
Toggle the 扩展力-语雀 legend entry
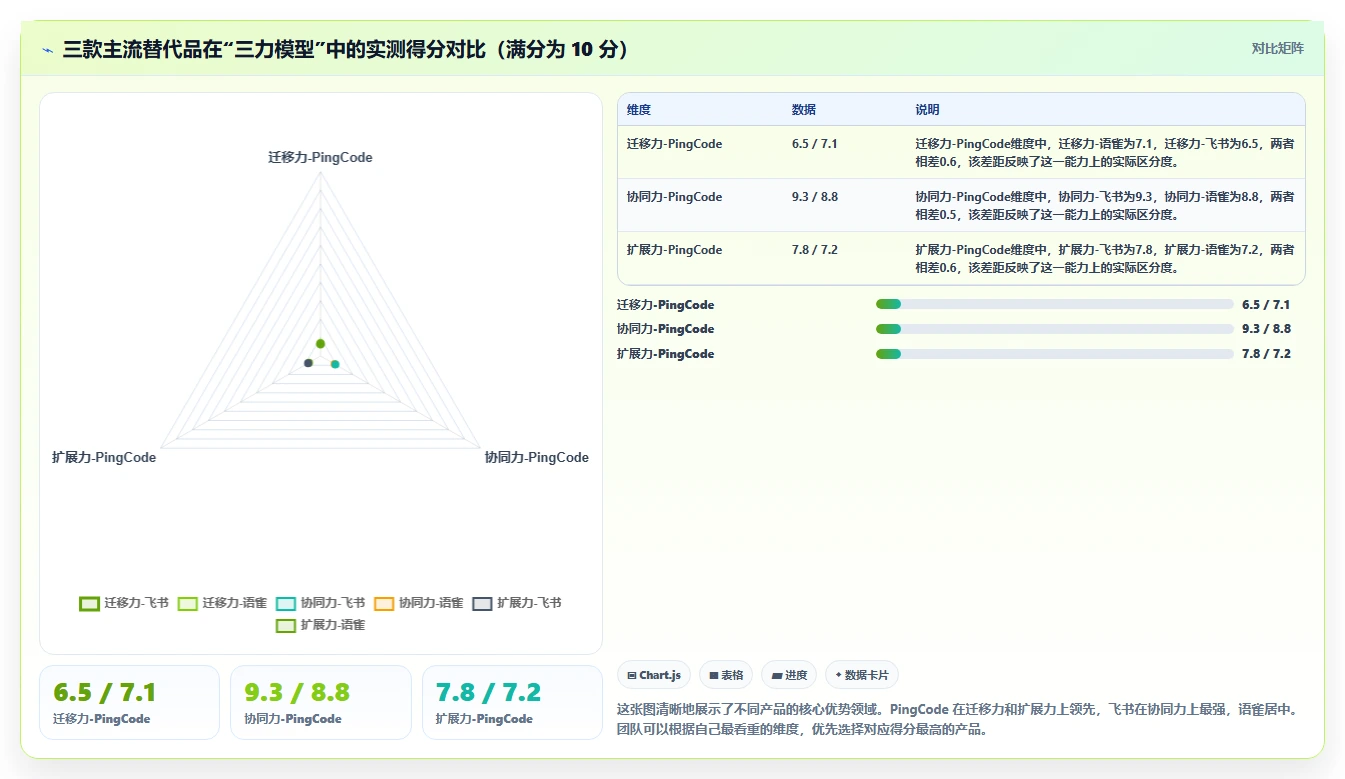(x=320, y=625)
